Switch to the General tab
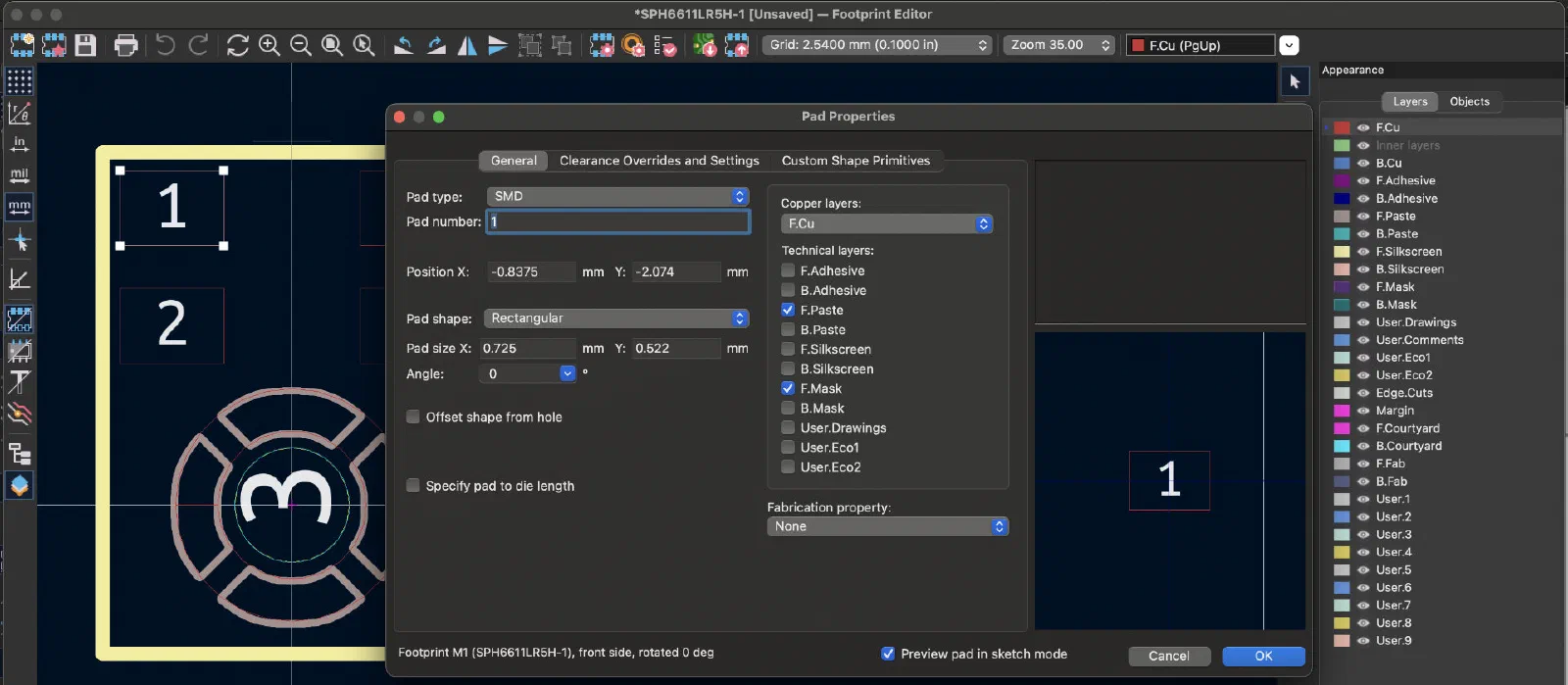1568x685 pixels. (514, 161)
